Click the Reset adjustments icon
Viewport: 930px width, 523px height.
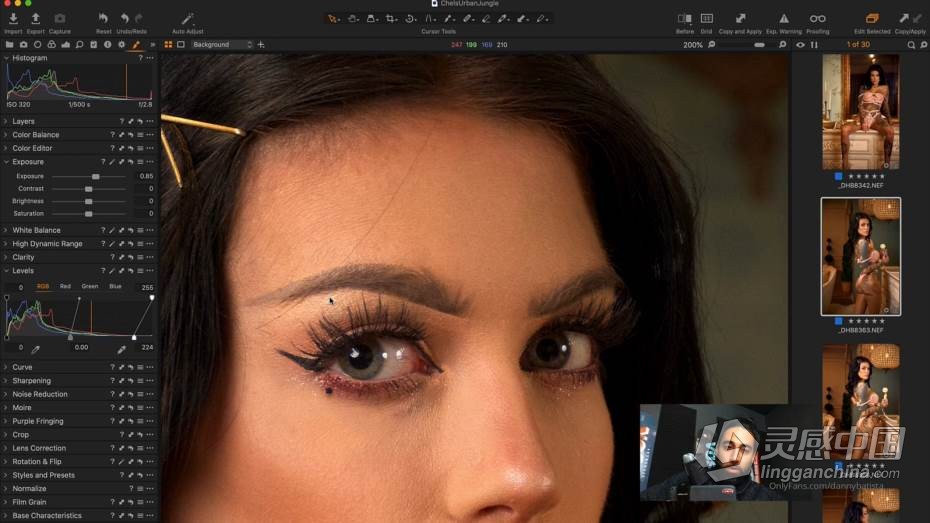pos(103,19)
